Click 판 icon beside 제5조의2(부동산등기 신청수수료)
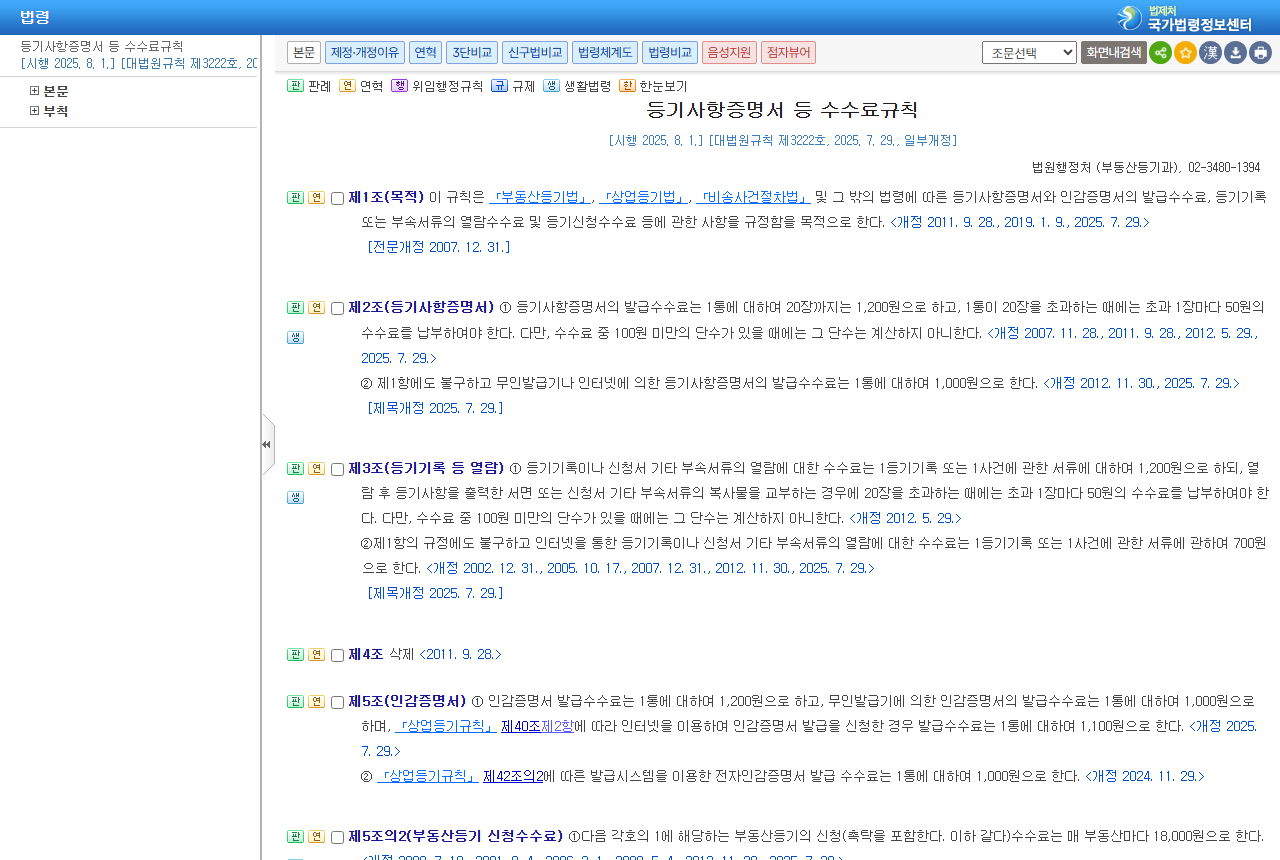The width and height of the screenshot is (1280, 860). 295,836
